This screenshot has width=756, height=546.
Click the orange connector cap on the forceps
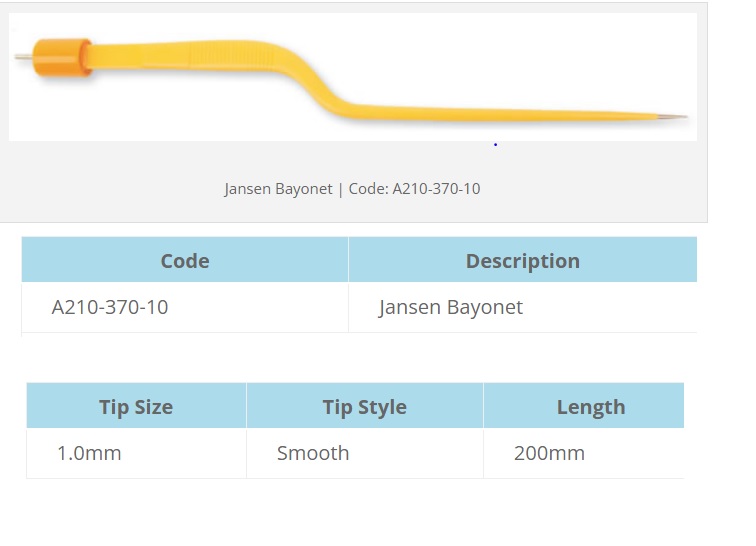(x=62, y=56)
